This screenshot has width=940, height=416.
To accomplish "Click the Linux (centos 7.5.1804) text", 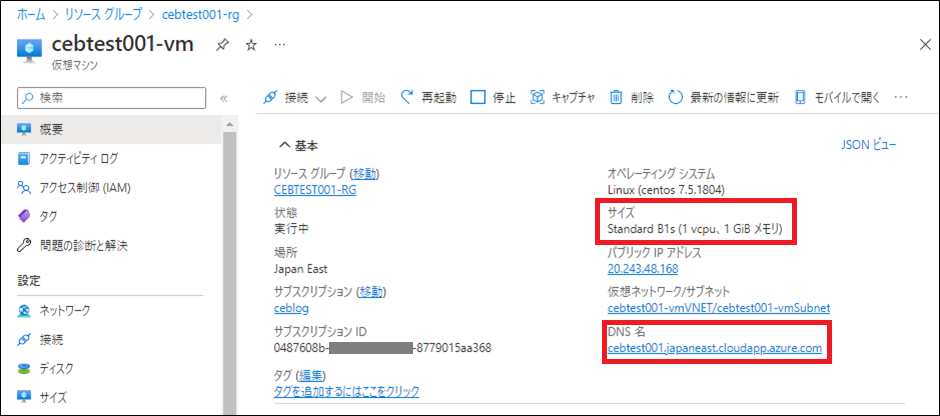I will click(x=667, y=190).
